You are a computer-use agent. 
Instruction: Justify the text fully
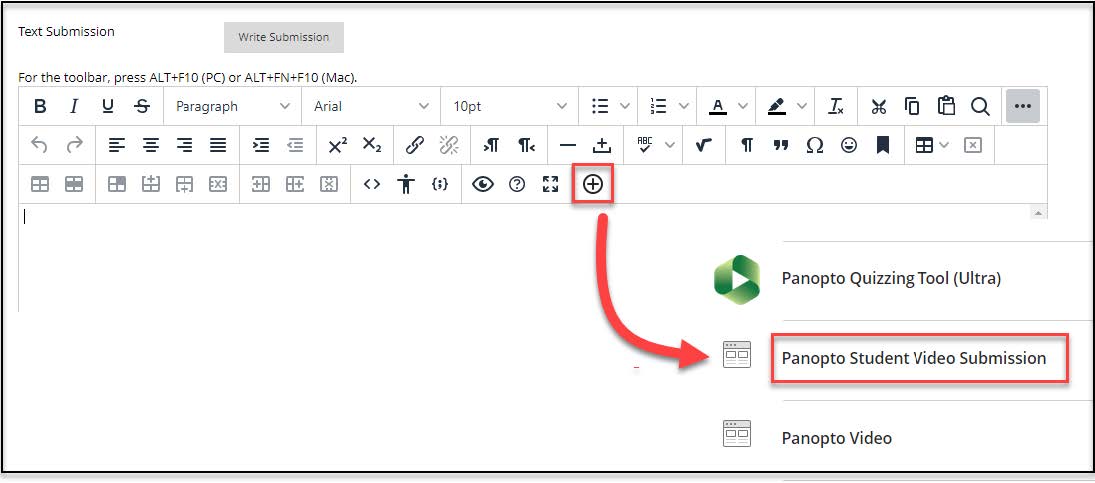coord(219,145)
